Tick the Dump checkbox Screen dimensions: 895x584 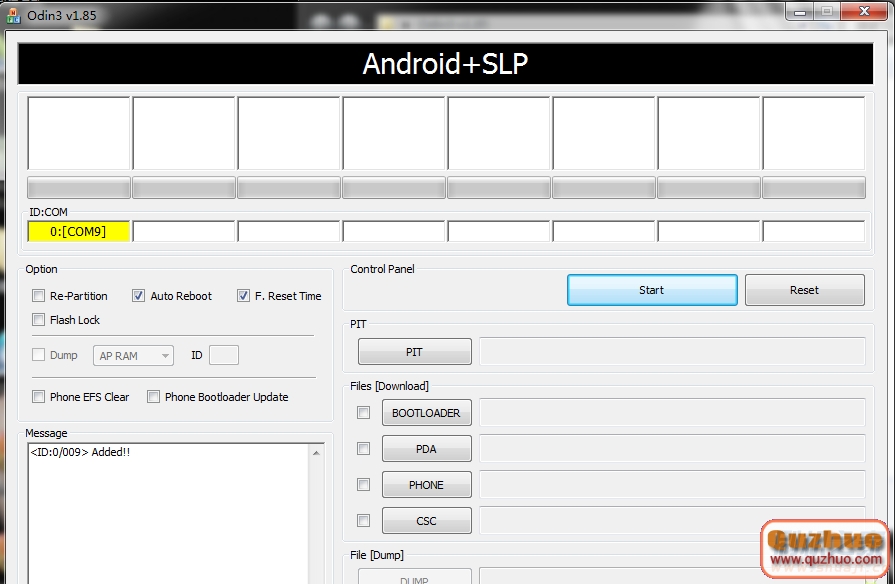coord(38,355)
